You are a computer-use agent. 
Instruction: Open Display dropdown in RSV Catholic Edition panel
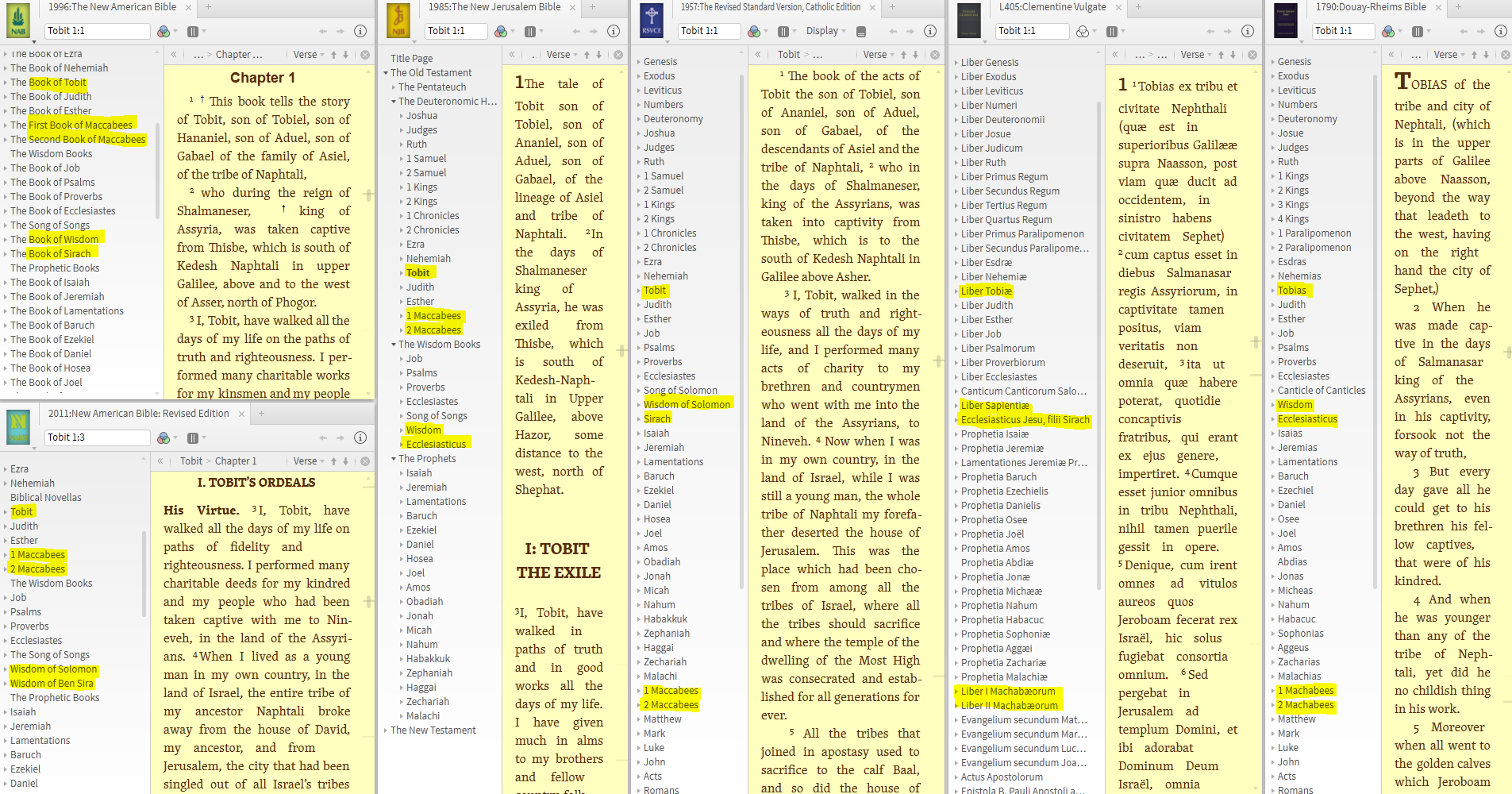pyautogui.click(x=825, y=31)
